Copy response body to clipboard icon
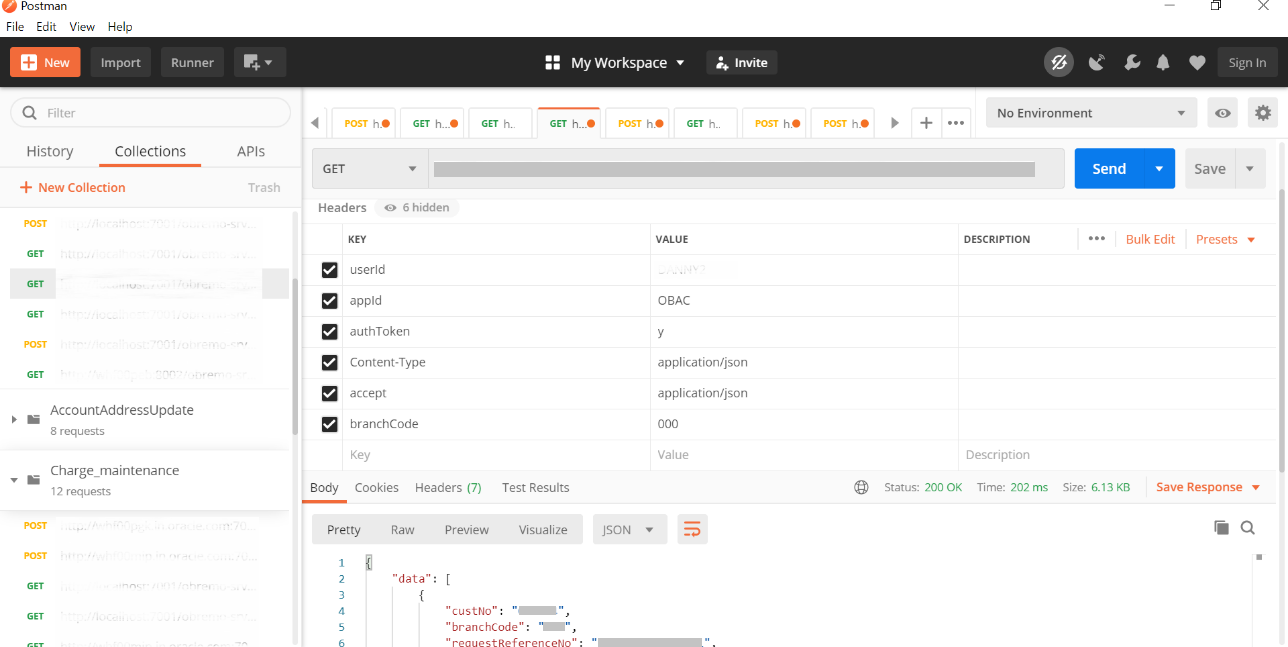 [x=1221, y=527]
